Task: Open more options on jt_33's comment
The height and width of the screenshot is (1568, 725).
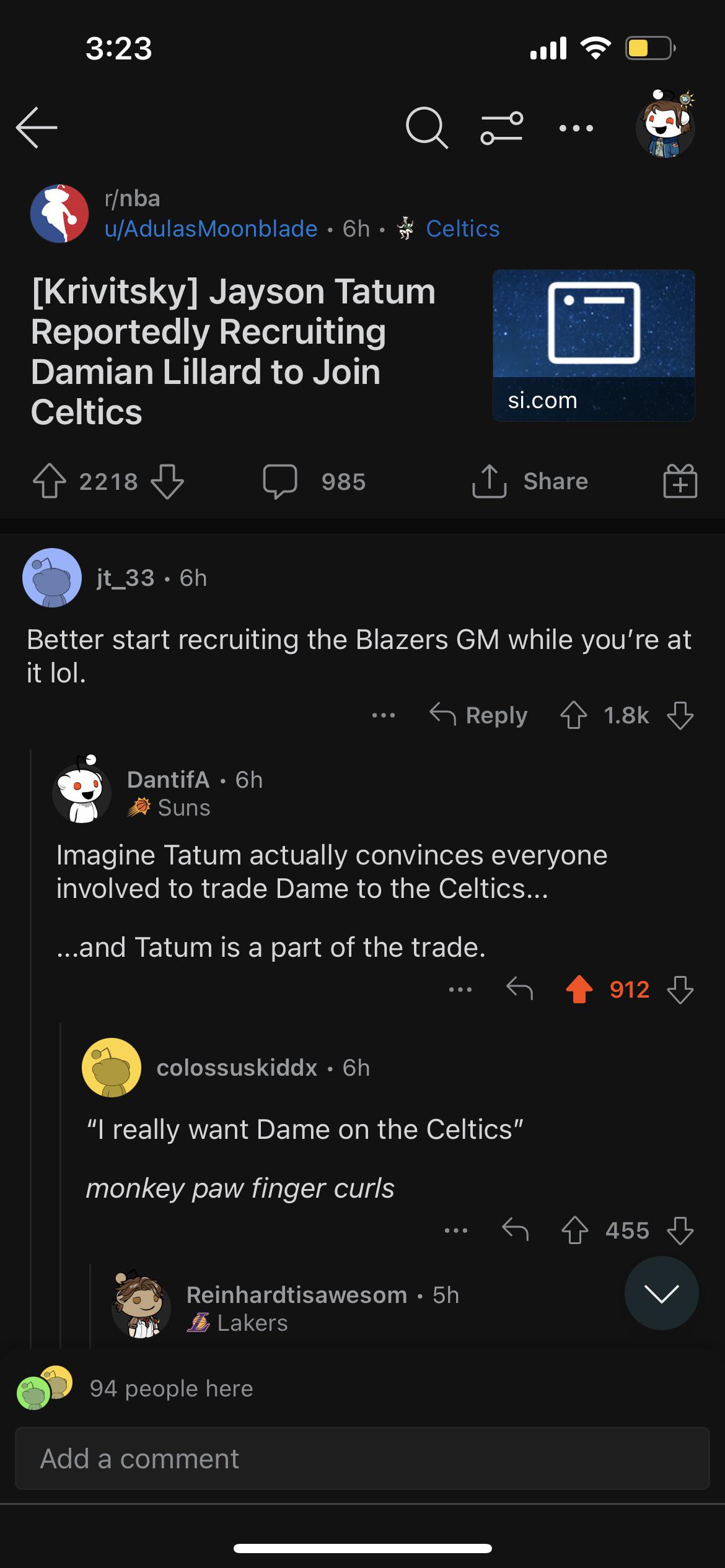Action: point(384,715)
